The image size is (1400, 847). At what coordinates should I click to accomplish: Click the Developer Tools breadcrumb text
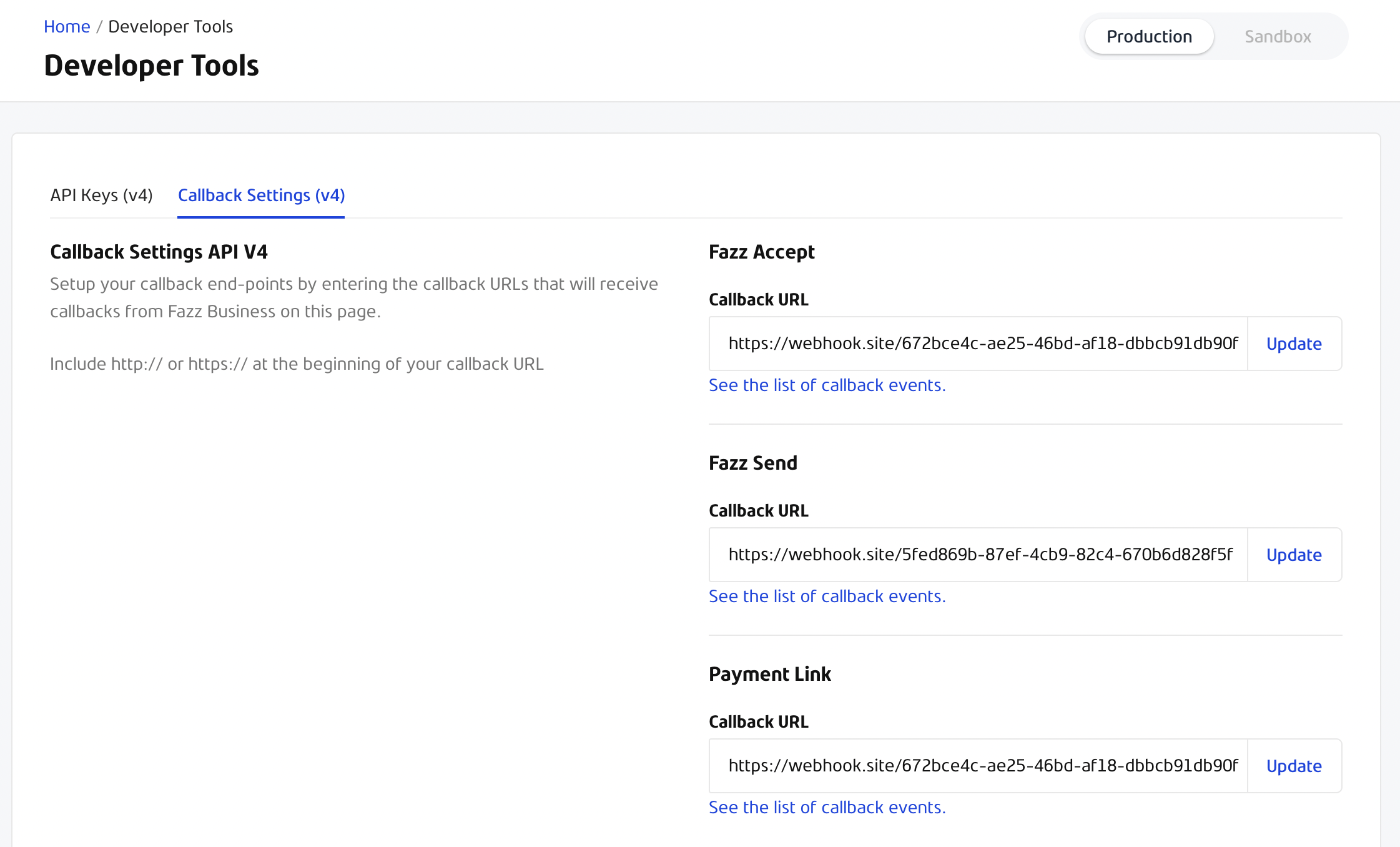(x=170, y=26)
